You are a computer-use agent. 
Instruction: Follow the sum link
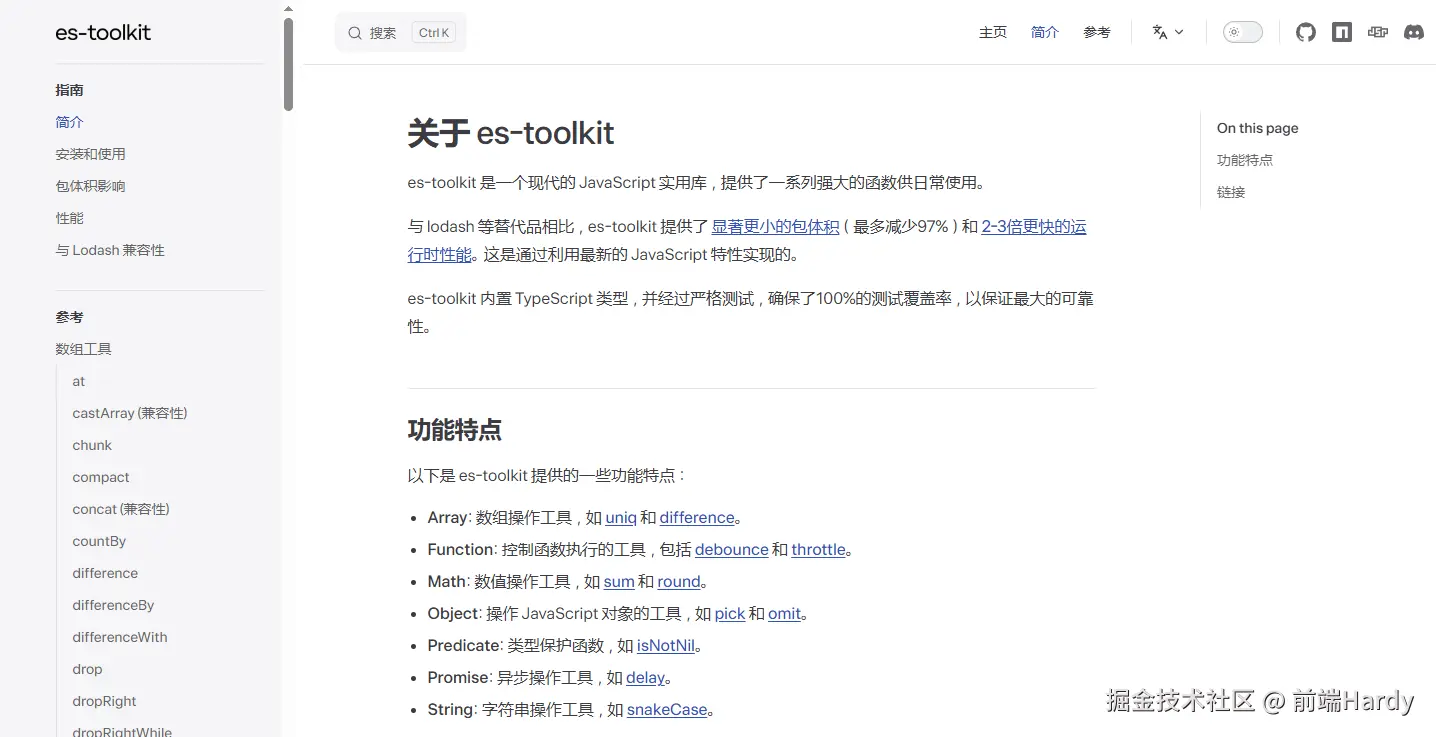pyautogui.click(x=619, y=582)
